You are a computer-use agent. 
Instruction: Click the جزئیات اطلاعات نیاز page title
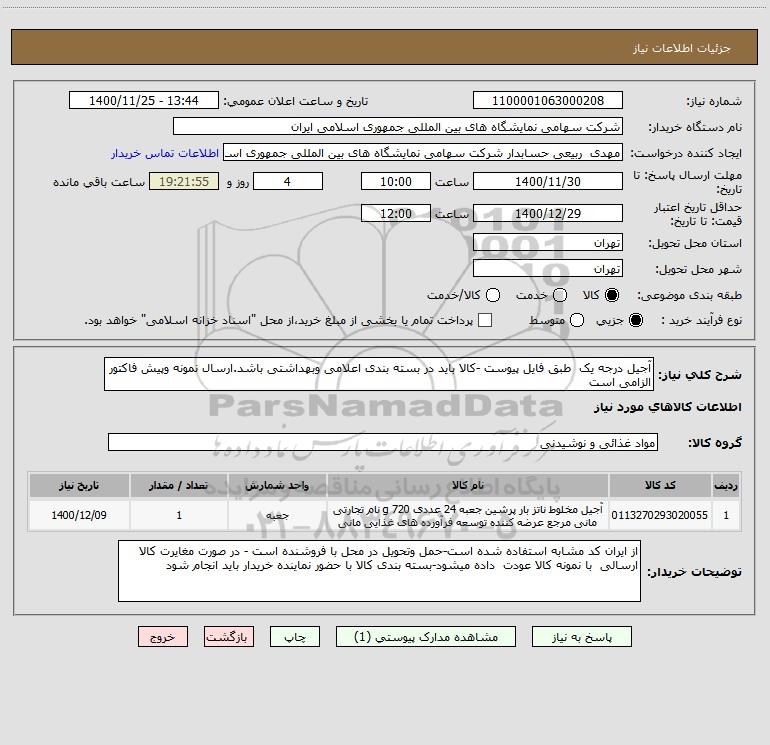(681, 48)
